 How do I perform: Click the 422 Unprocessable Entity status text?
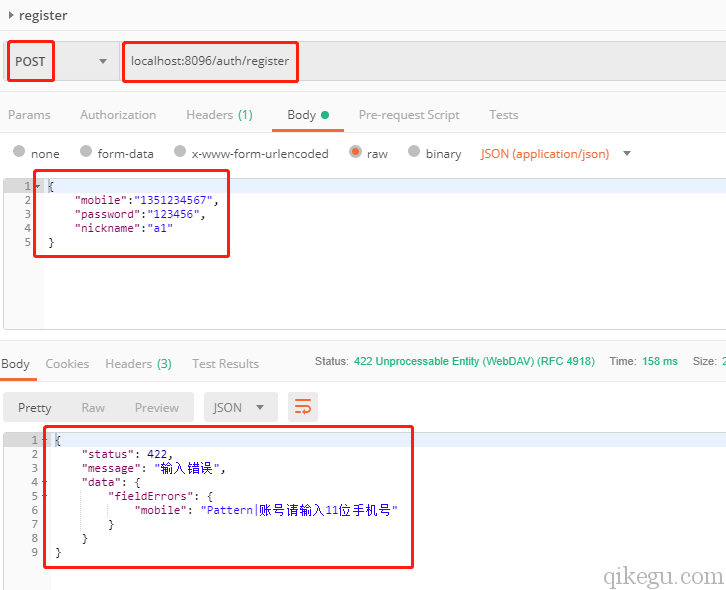pos(474,361)
